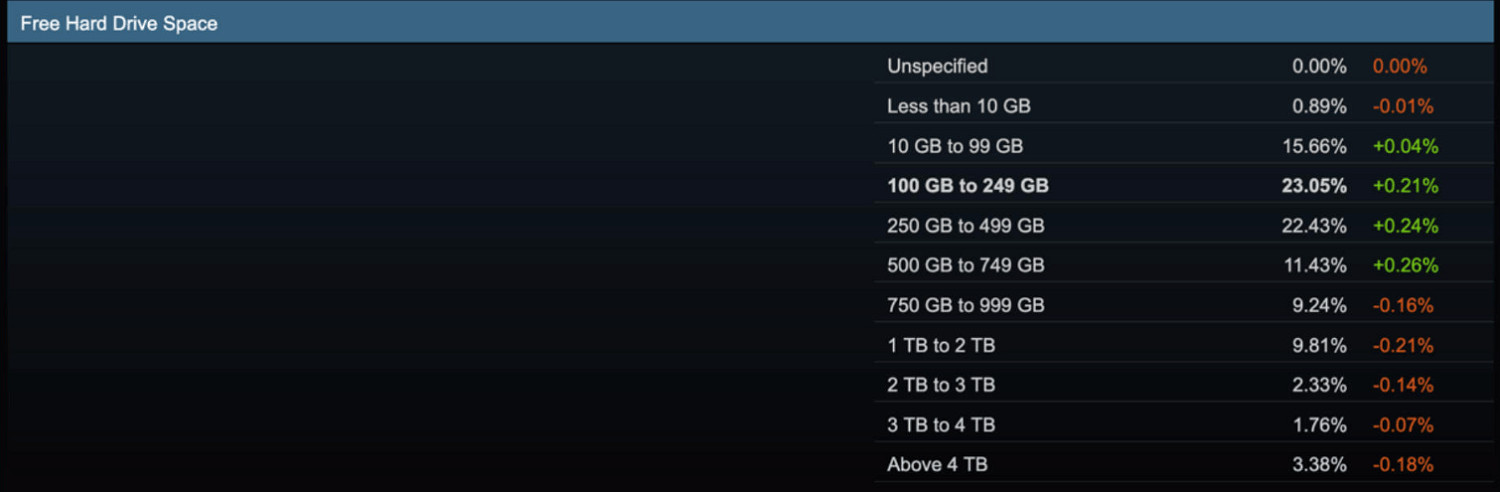This screenshot has height=492, width=1500.
Task: Select the +0.26% change value
Action: pyautogui.click(x=1405, y=266)
